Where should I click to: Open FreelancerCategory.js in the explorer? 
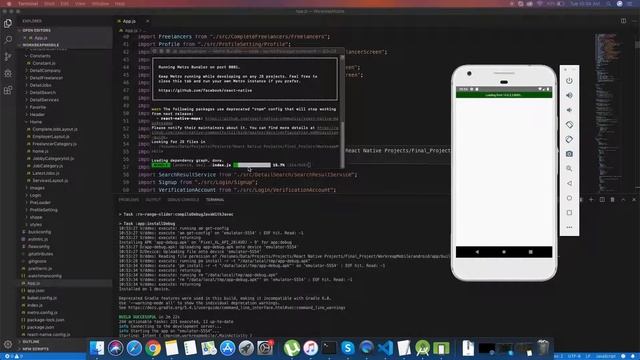54,144
